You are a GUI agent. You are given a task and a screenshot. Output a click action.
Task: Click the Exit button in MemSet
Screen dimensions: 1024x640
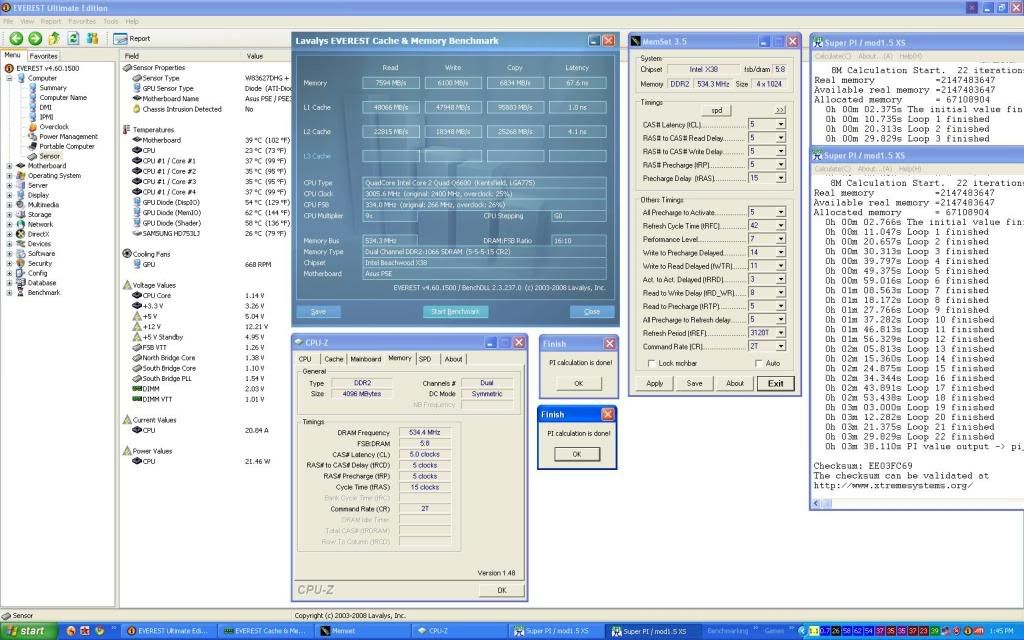click(775, 383)
